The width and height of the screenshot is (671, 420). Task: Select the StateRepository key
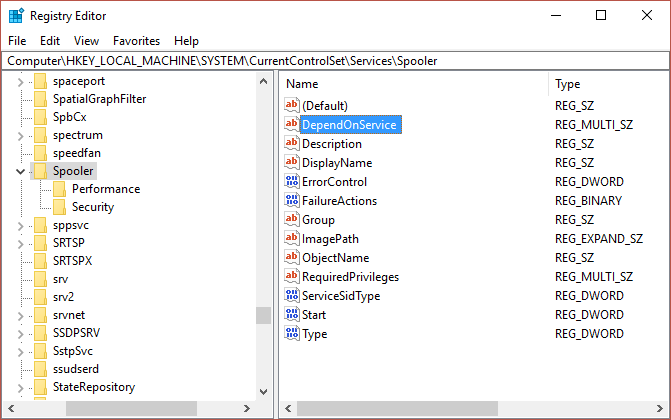coord(93,387)
